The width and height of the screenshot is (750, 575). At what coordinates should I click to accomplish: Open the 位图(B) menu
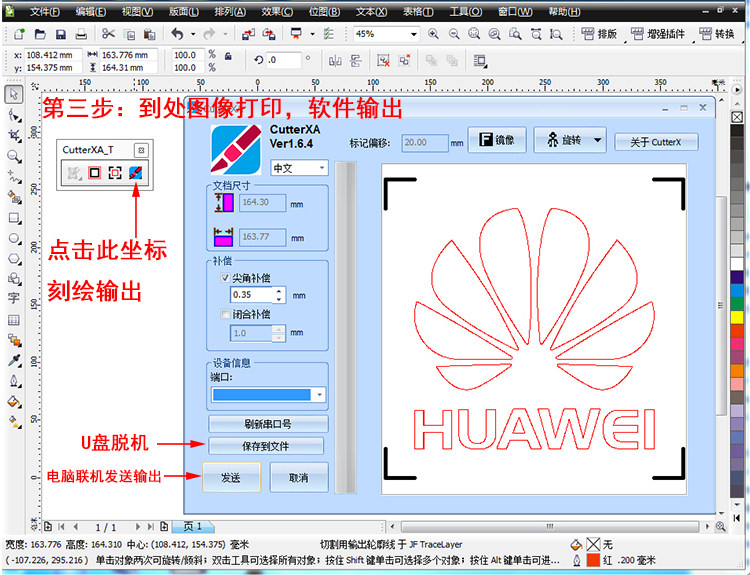(324, 11)
